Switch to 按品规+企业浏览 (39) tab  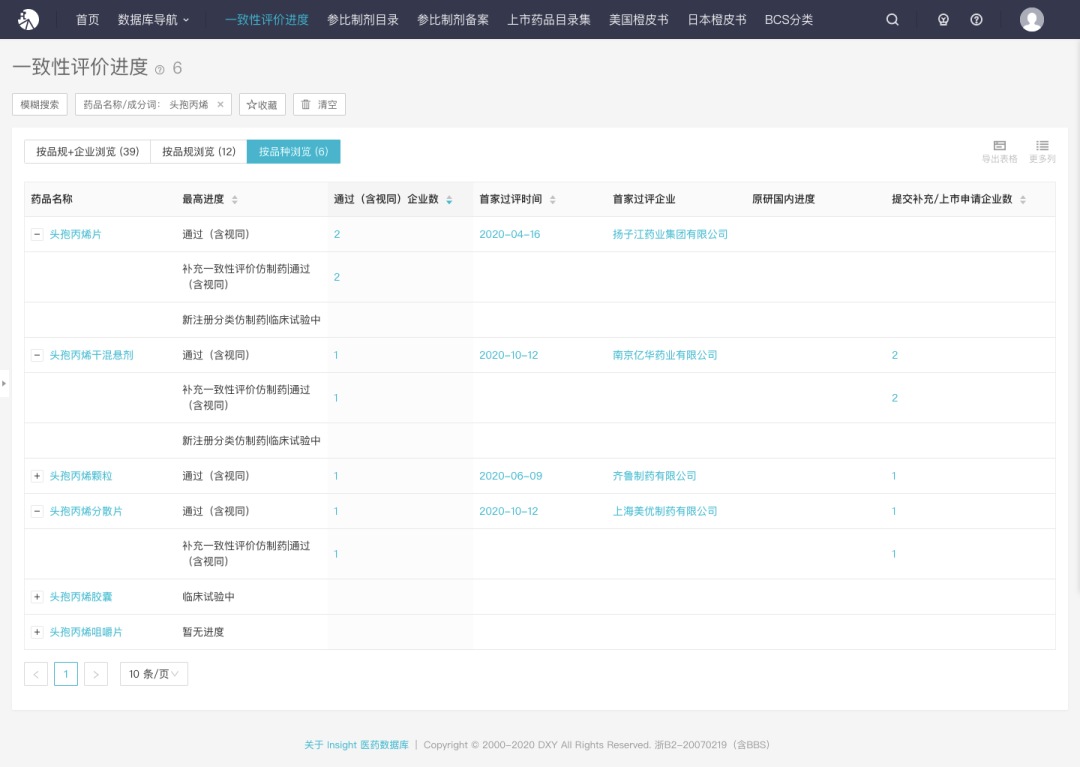coord(87,151)
